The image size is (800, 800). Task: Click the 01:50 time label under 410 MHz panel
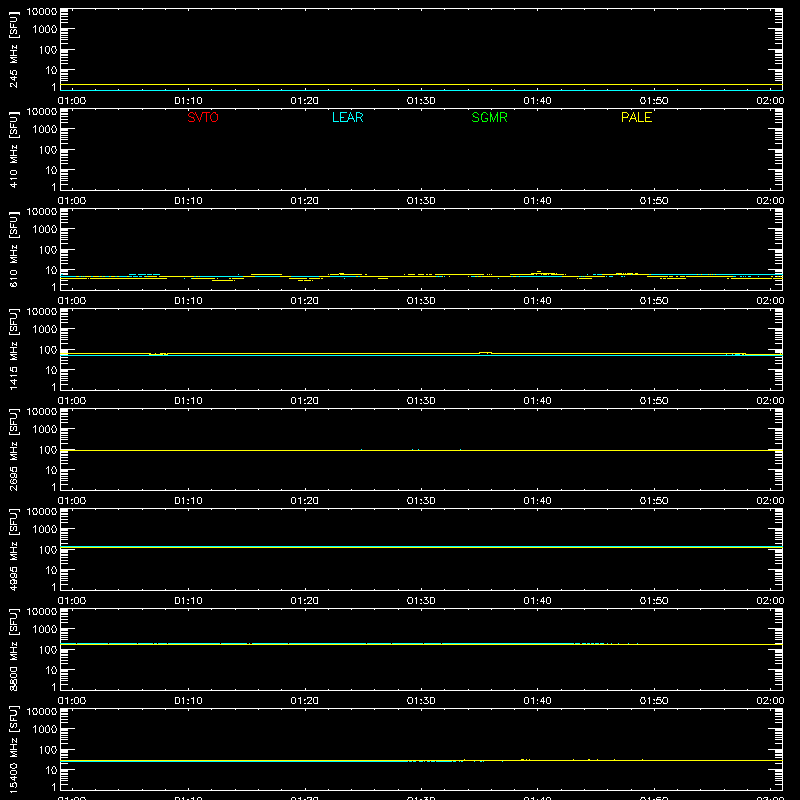(654, 201)
